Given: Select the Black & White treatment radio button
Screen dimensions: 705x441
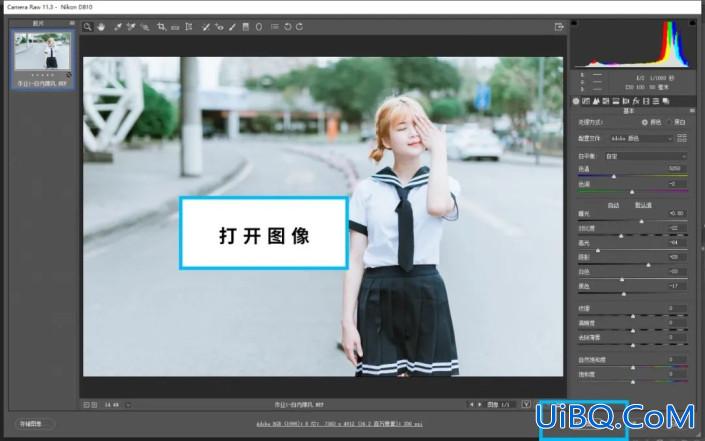Looking at the screenshot, I should click(x=669, y=122).
